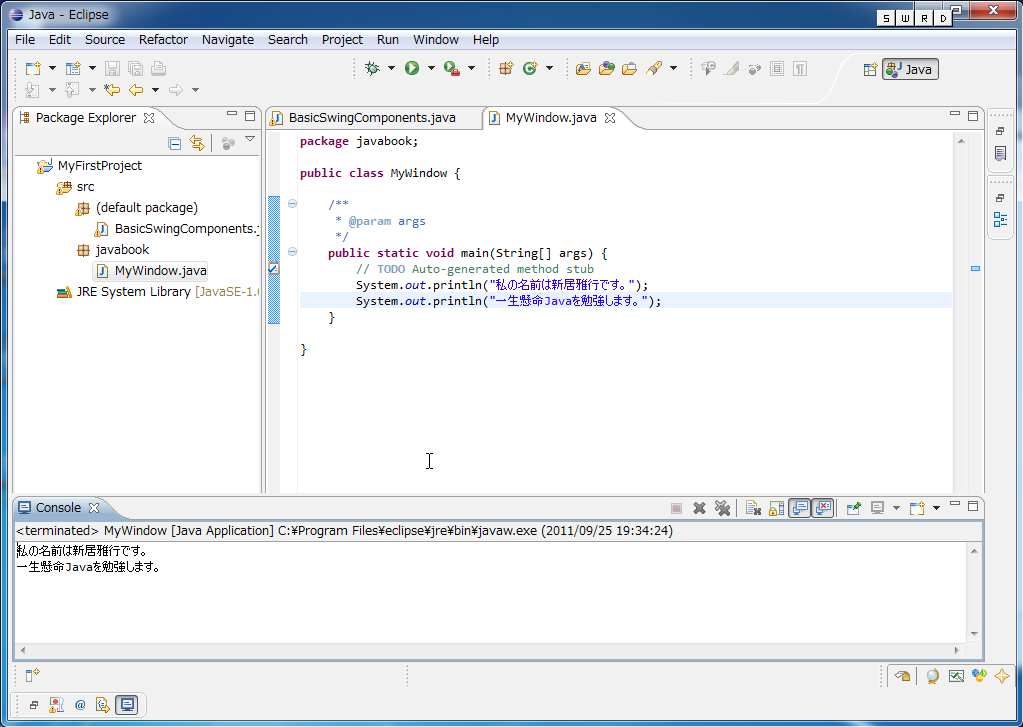The width and height of the screenshot is (1023, 727).
Task: Click the task marker beside the TODO line
Action: [x=274, y=269]
